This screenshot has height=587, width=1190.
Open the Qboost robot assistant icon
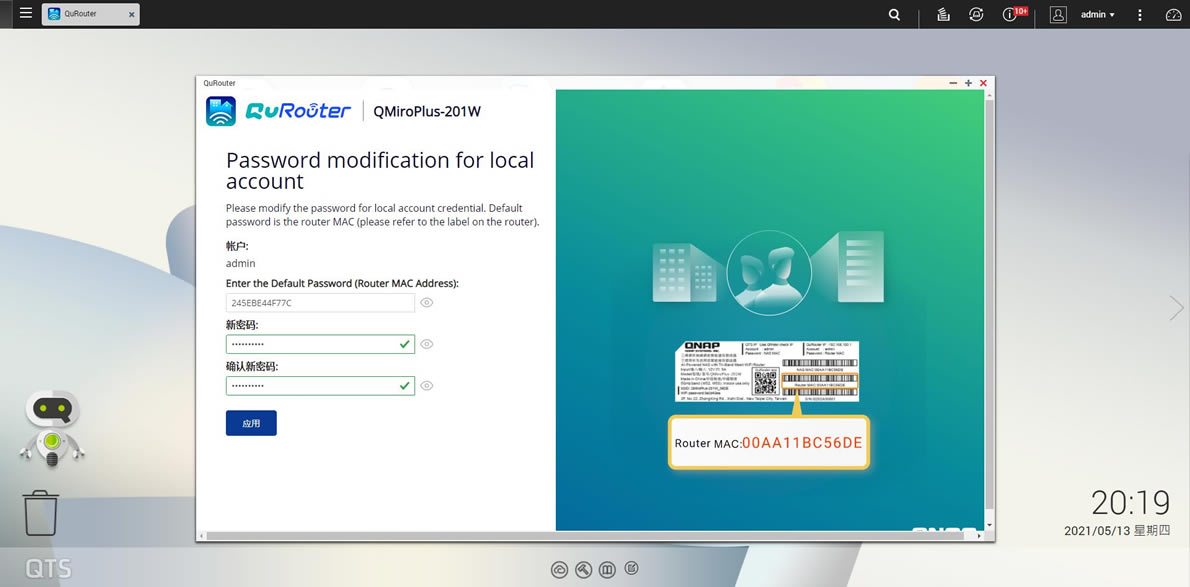point(52,428)
